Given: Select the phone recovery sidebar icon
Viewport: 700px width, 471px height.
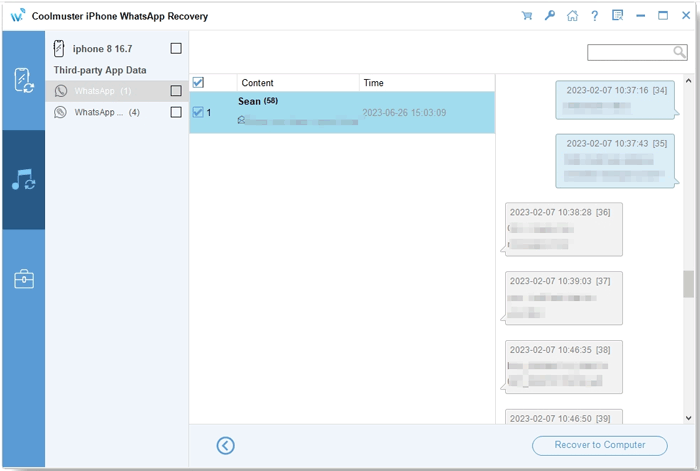Looking at the screenshot, I should (x=24, y=80).
